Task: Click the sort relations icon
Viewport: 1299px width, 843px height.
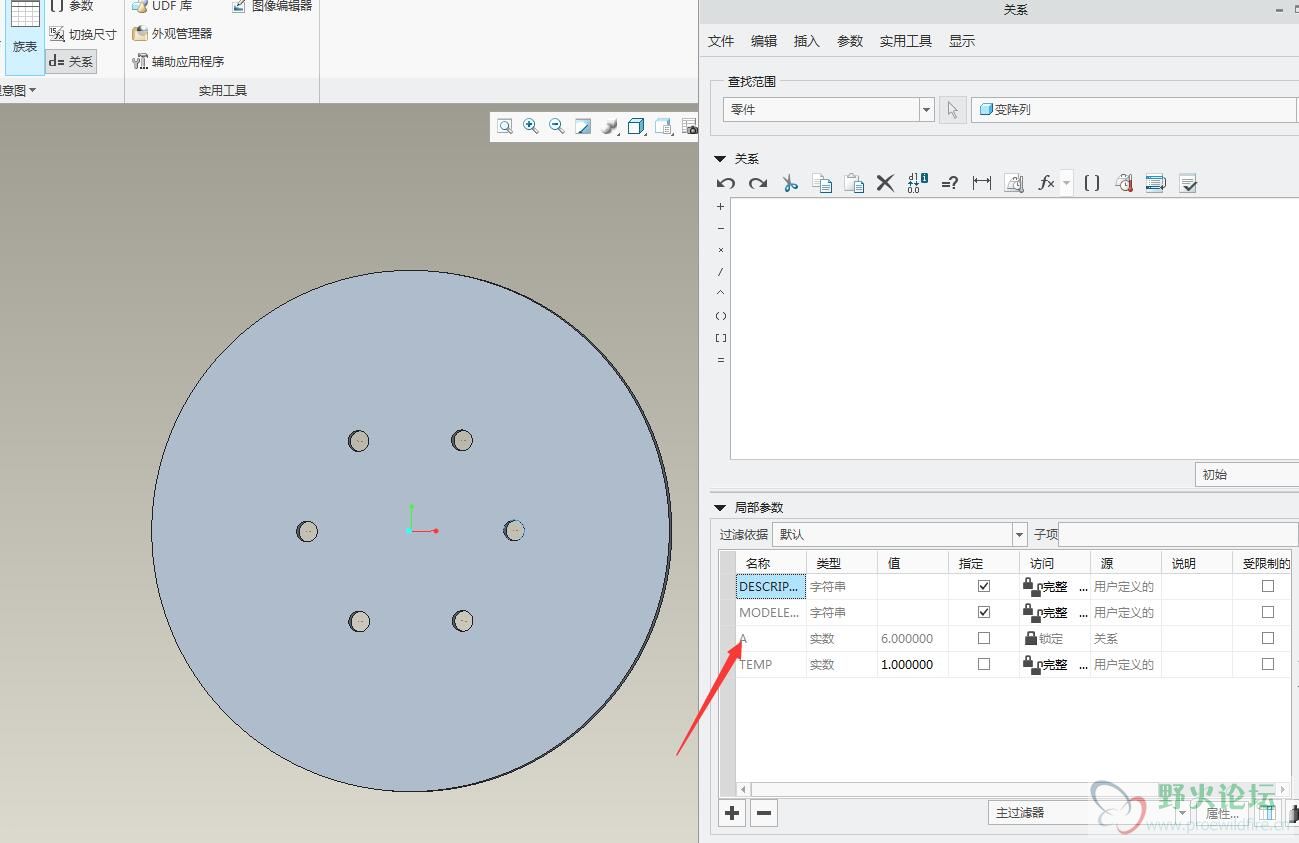Action: point(1156,183)
